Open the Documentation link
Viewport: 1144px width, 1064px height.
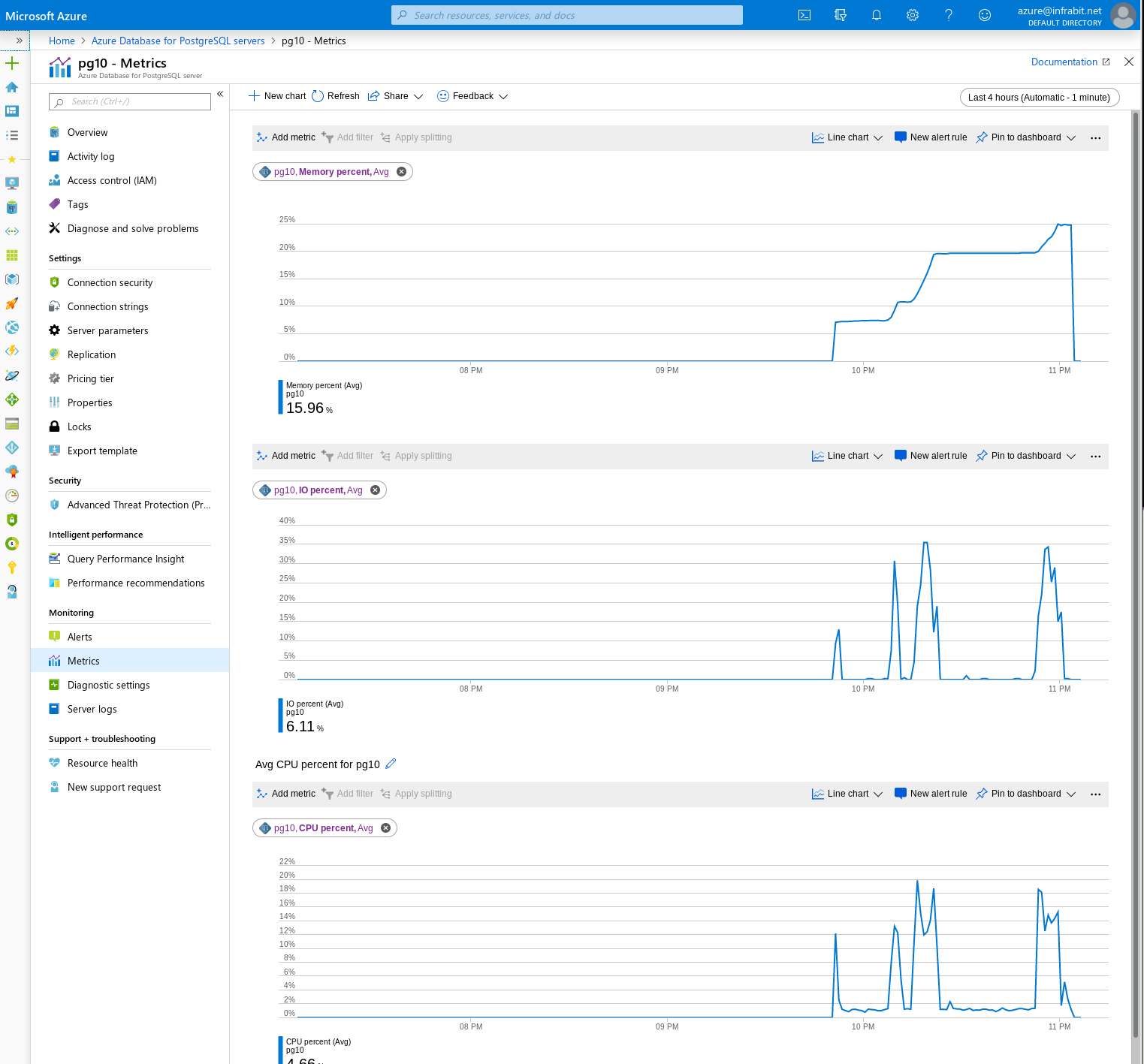coord(1070,62)
